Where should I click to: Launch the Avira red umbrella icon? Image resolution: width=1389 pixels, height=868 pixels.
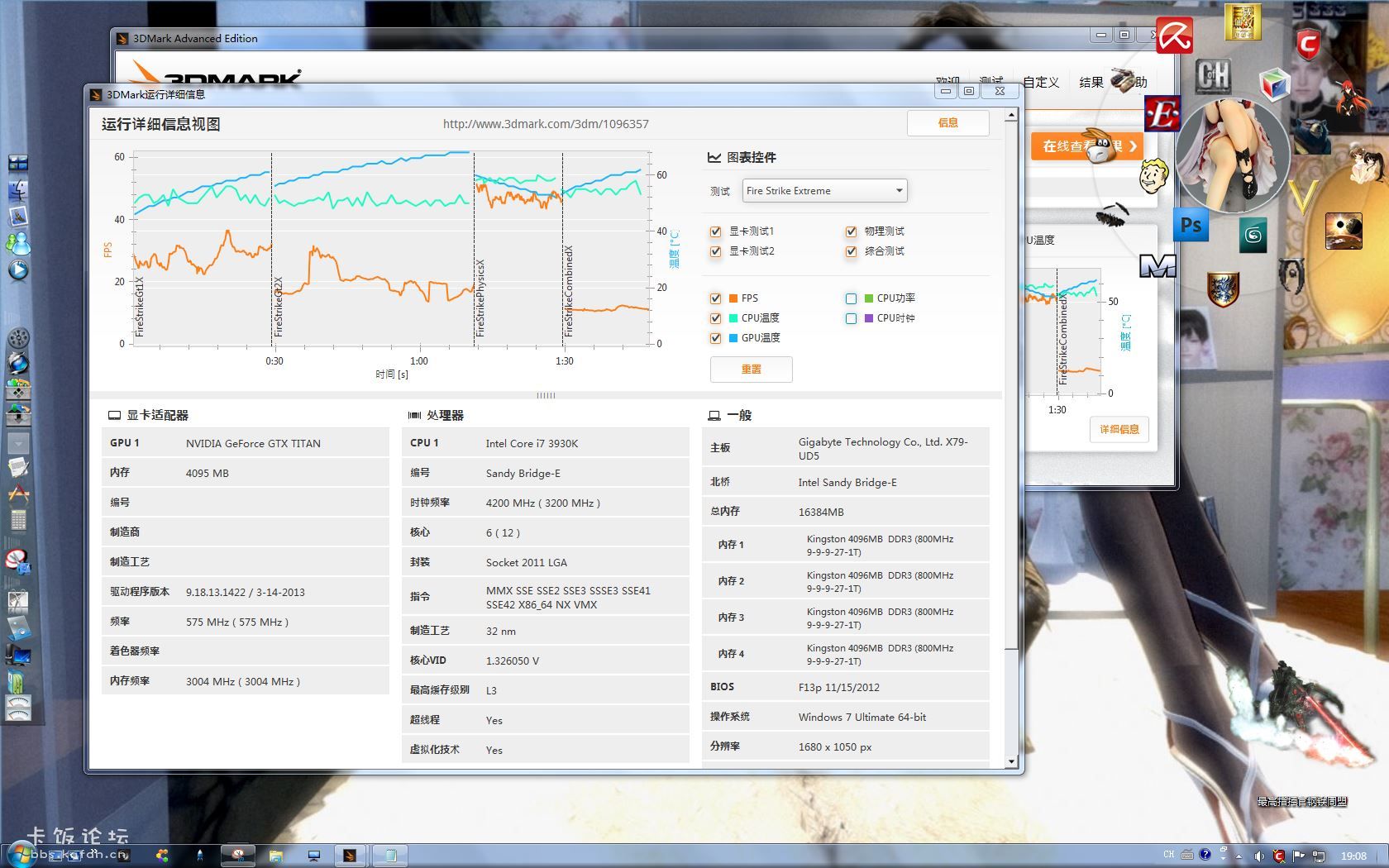pos(1173,35)
